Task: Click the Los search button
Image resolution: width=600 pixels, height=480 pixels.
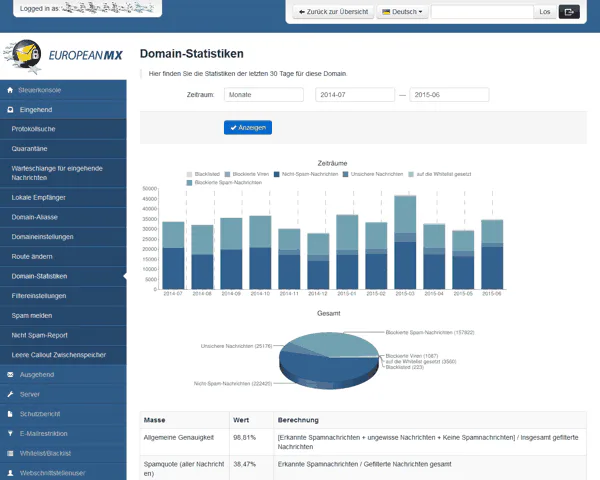Action: tap(545, 12)
